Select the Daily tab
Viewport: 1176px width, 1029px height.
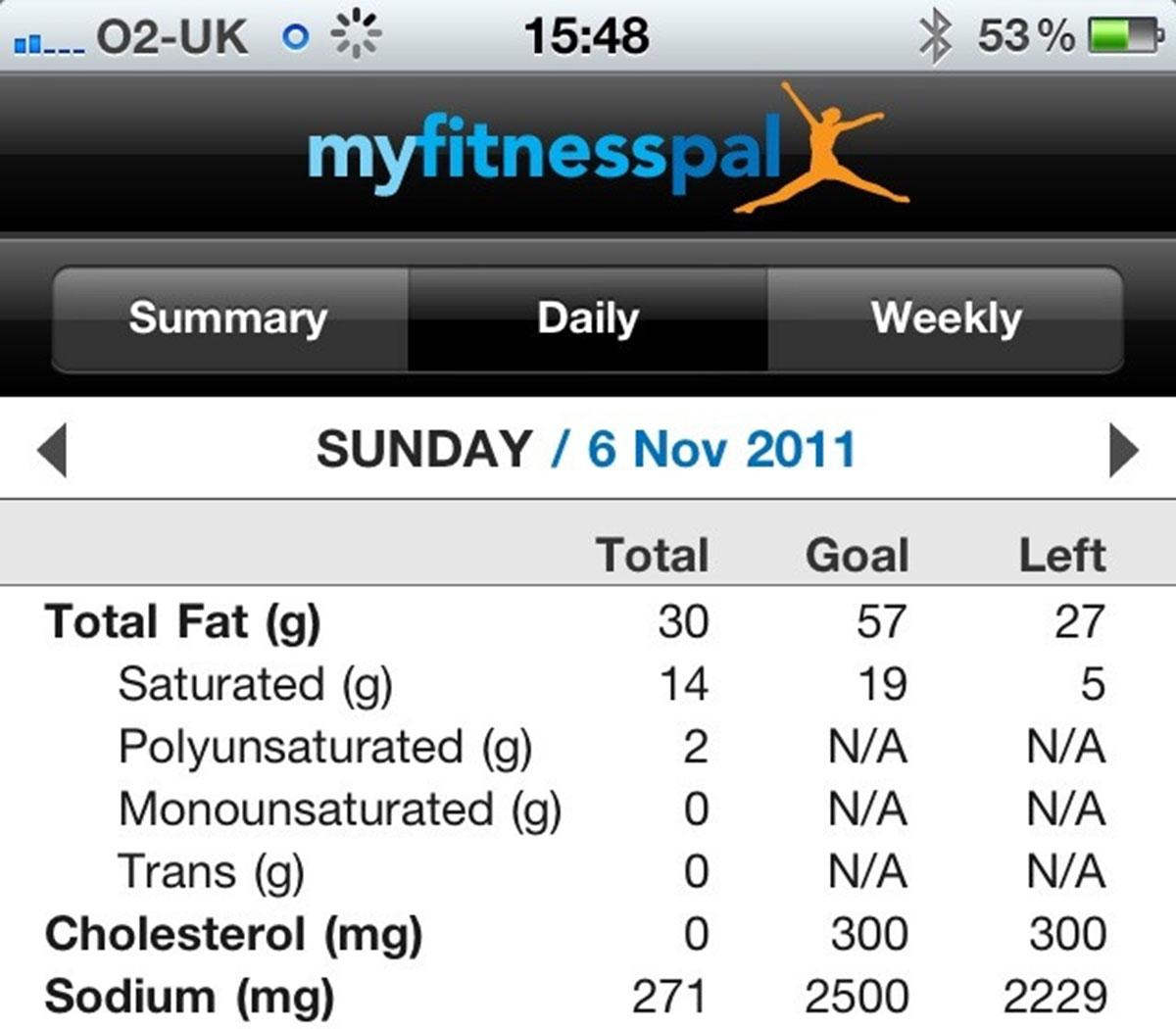588,318
